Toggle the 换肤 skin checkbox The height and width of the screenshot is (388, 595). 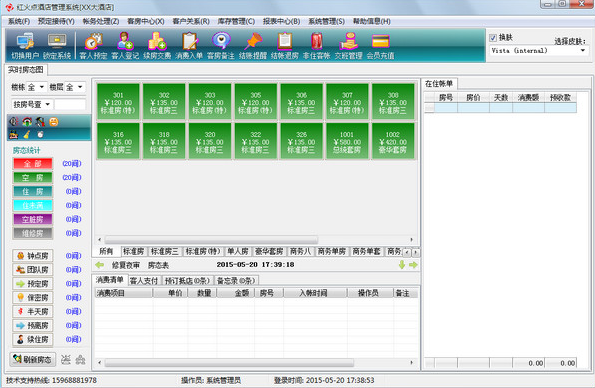tap(493, 38)
